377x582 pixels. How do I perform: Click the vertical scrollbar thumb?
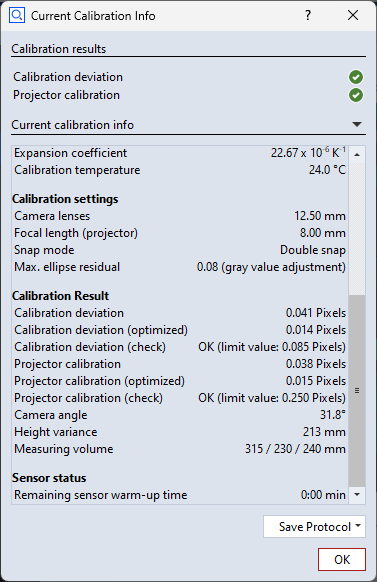coord(357,390)
